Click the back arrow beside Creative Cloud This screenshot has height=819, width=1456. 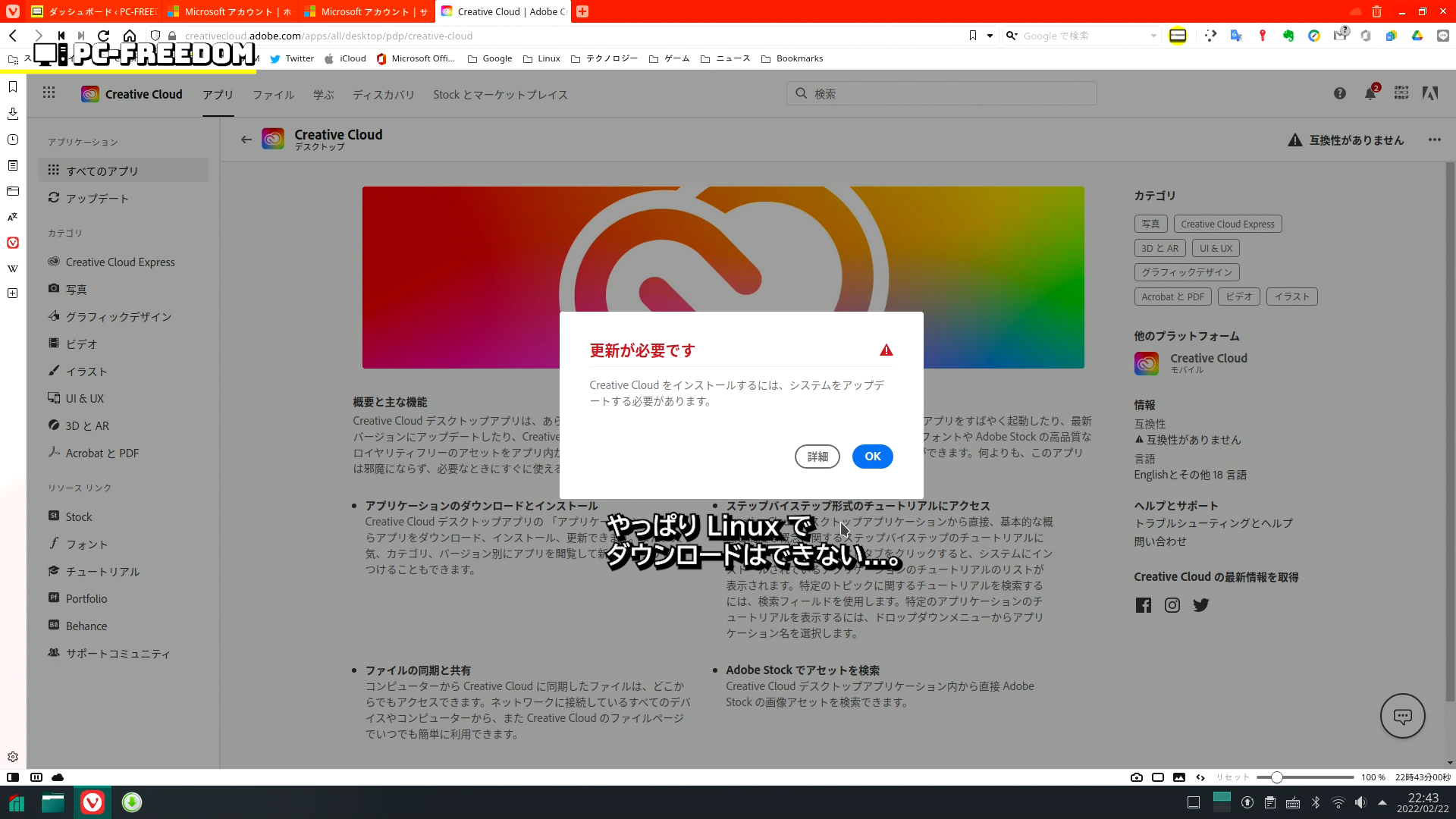pos(246,140)
